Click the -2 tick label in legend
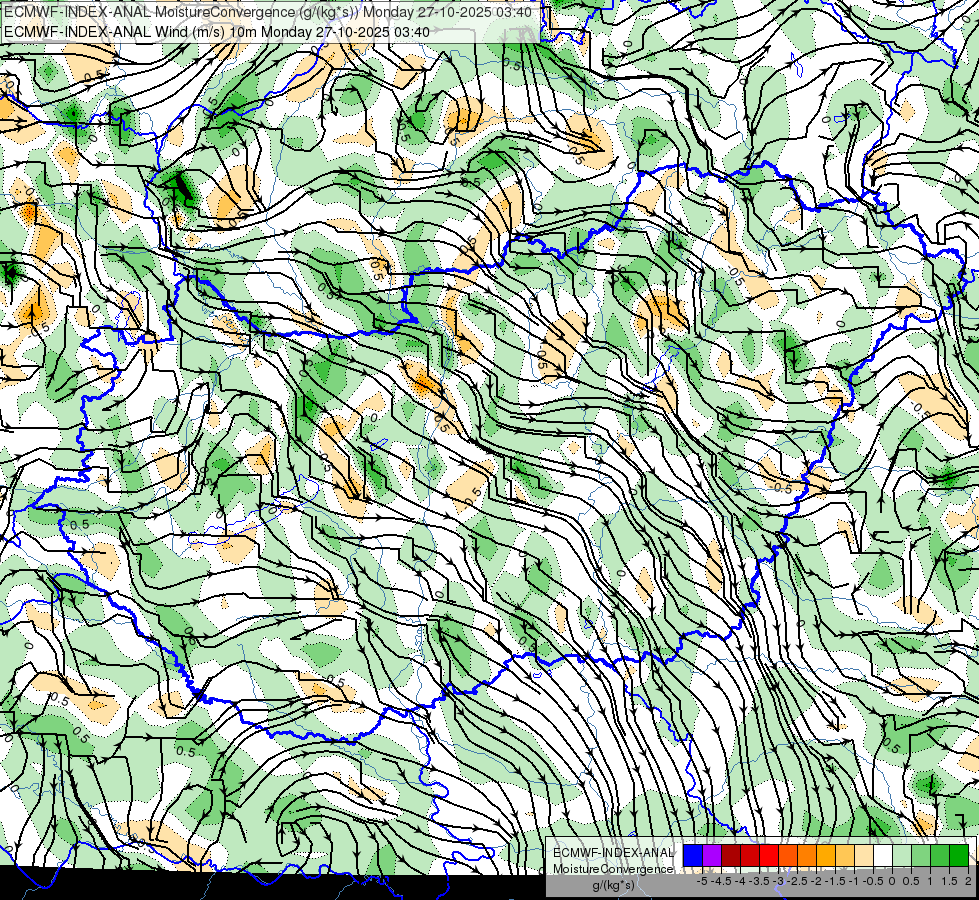Screen dimensions: 979x900 pos(816,881)
